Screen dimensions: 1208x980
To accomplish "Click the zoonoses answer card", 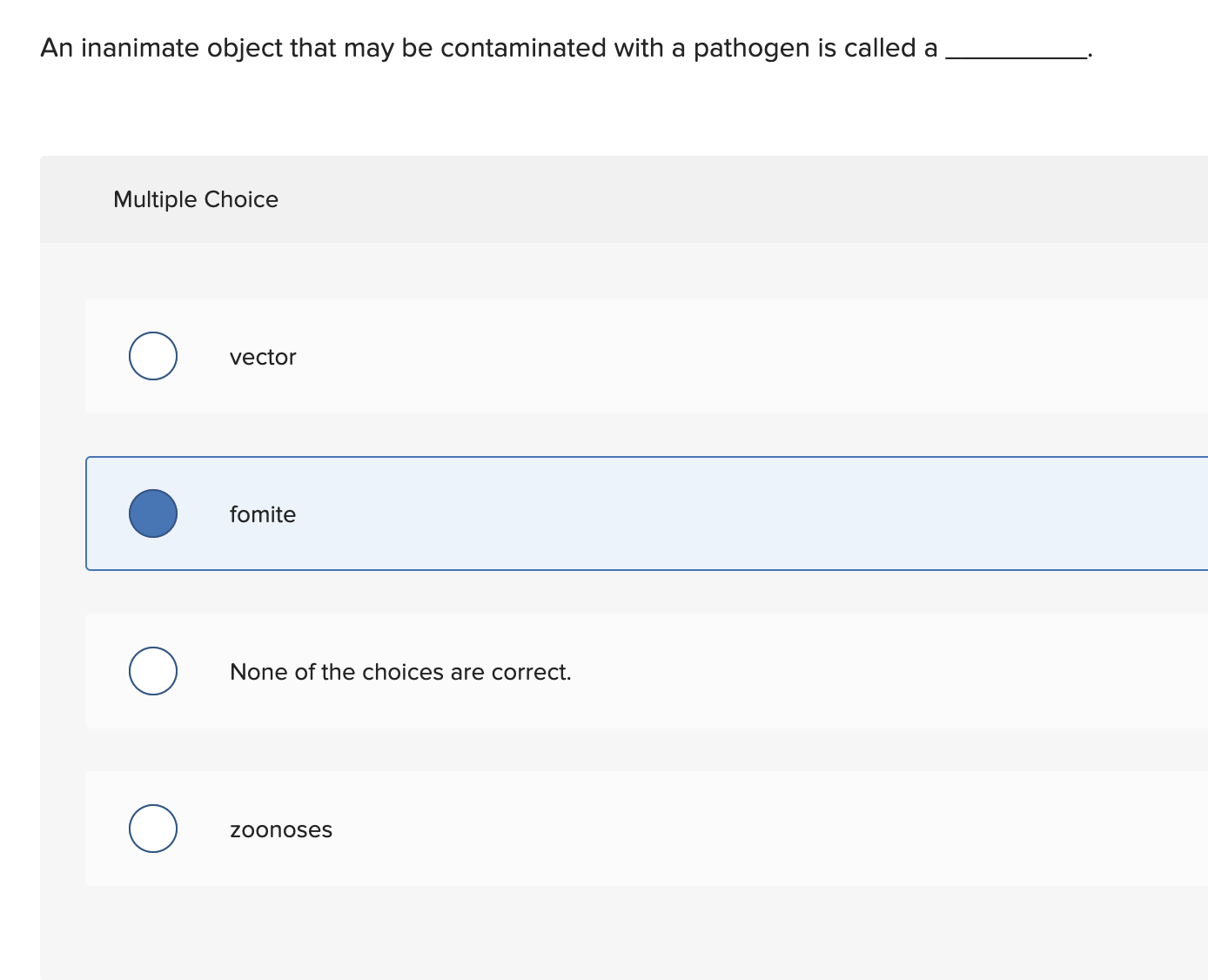I will pyautogui.click(x=522, y=829).
